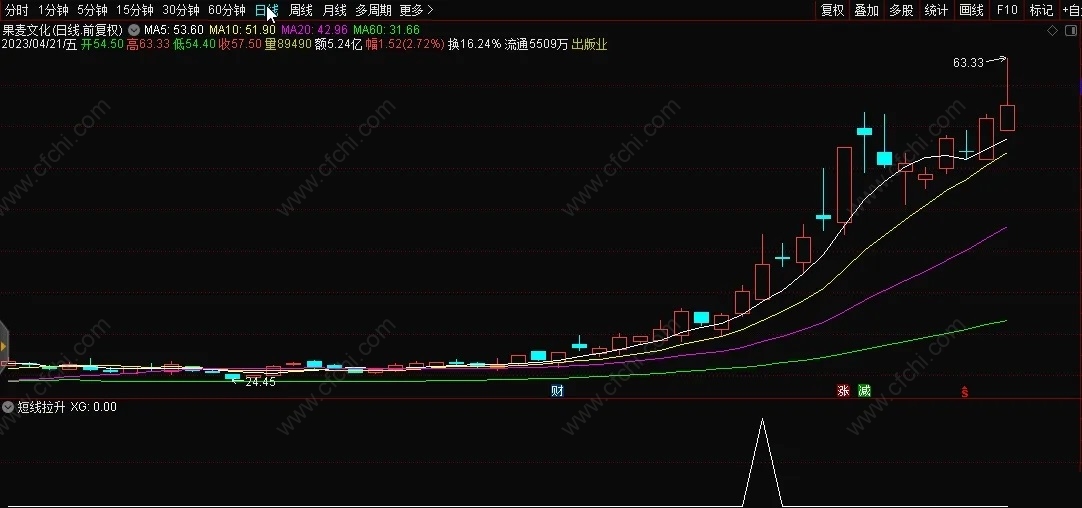Switch to the 日线 daily tab

[x=266, y=10]
